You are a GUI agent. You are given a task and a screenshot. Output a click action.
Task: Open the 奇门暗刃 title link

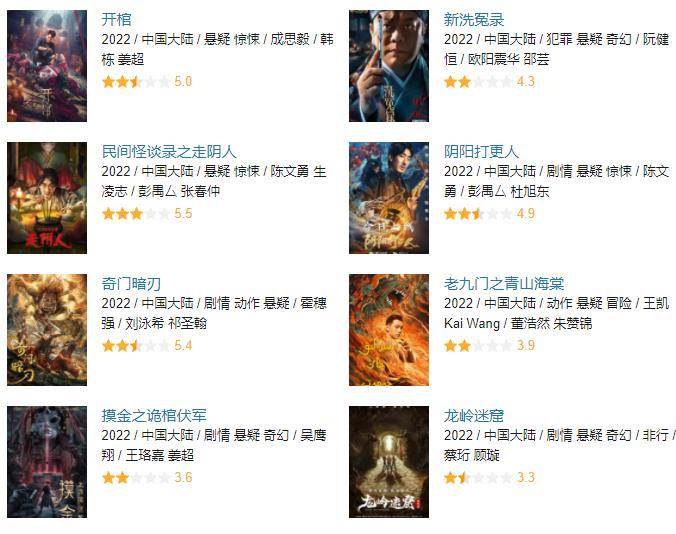[x=131, y=284]
